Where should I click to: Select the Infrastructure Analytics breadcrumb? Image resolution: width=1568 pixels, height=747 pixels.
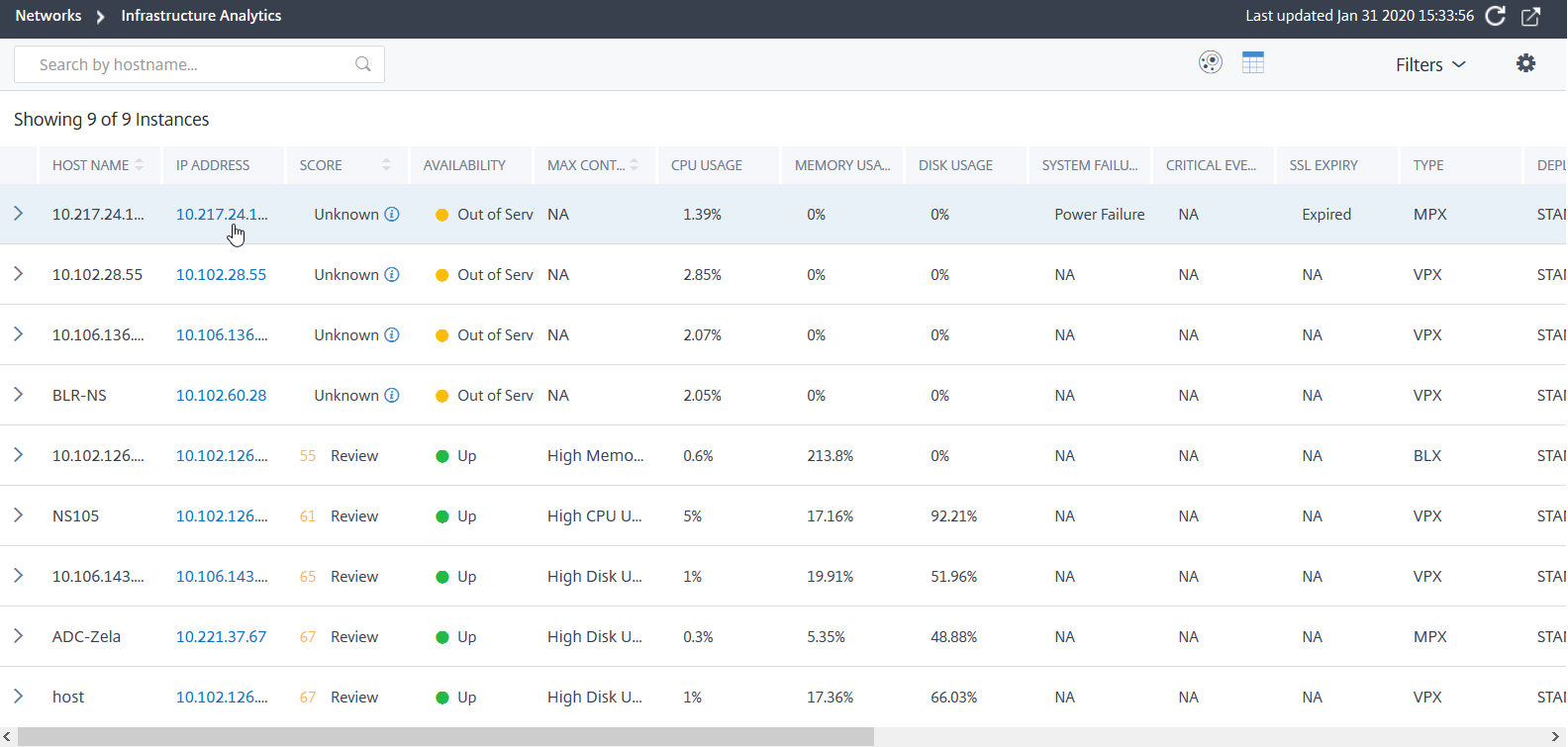[x=201, y=16]
